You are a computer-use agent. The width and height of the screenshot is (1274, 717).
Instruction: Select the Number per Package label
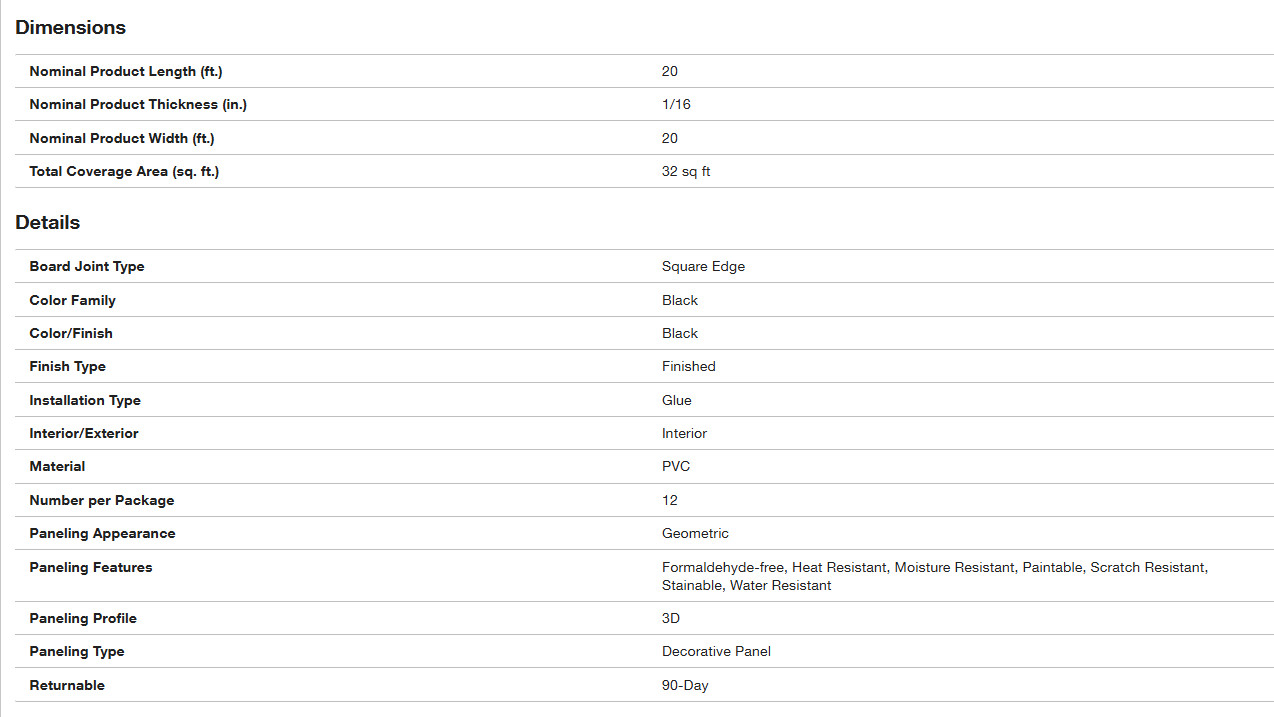(102, 500)
